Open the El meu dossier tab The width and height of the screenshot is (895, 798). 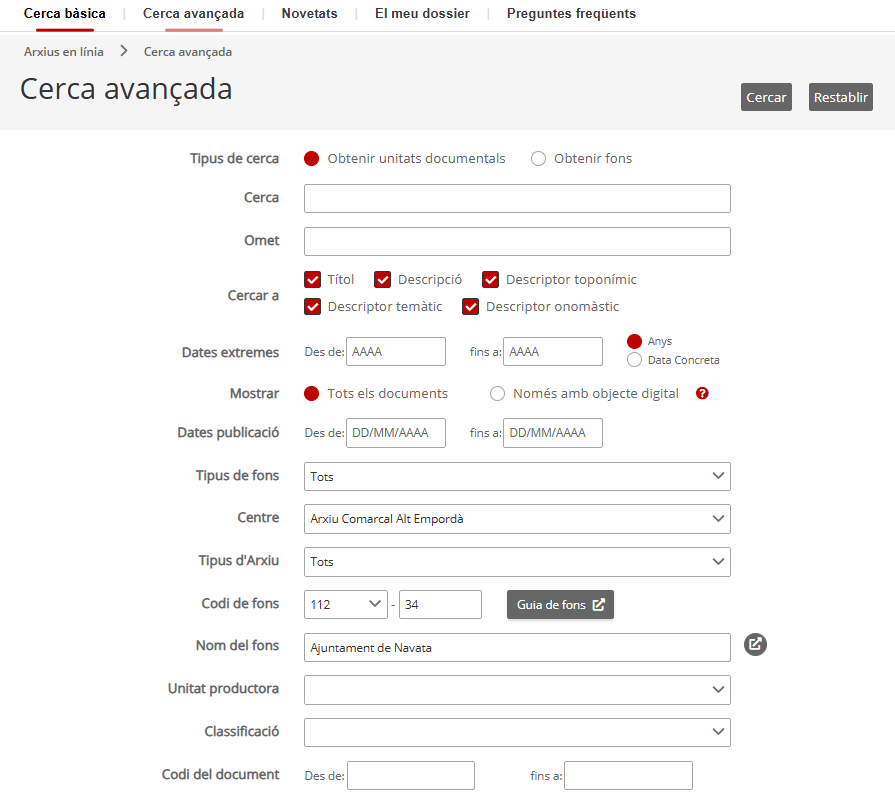(422, 14)
